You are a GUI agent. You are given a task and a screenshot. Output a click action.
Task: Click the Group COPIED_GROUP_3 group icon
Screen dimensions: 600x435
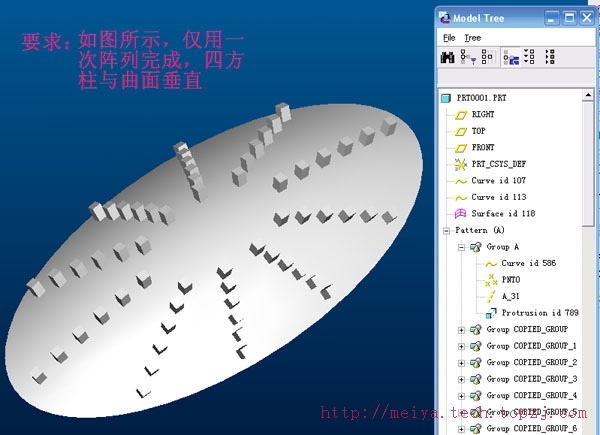(x=476, y=379)
